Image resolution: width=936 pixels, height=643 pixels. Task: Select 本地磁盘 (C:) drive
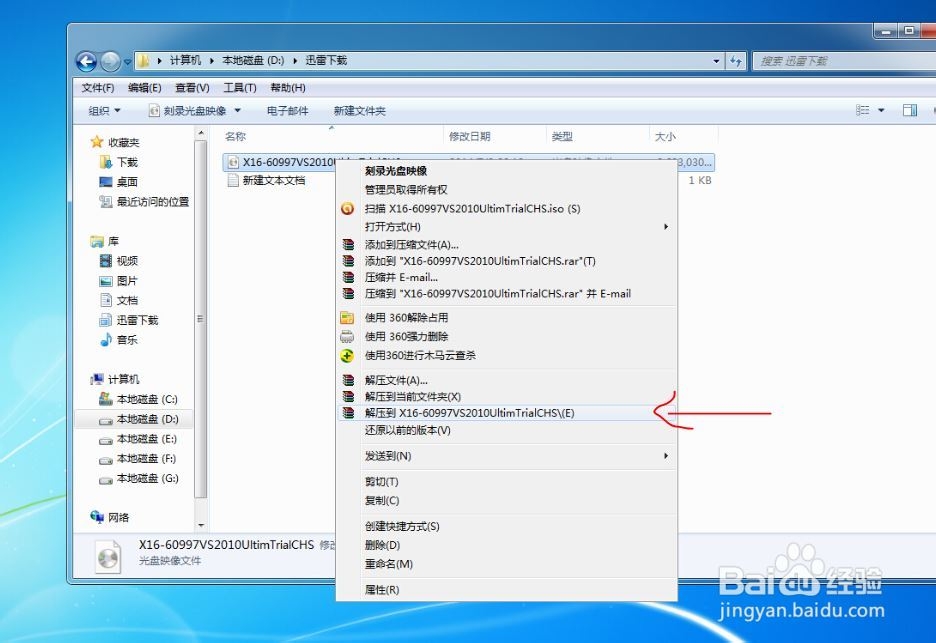point(138,399)
